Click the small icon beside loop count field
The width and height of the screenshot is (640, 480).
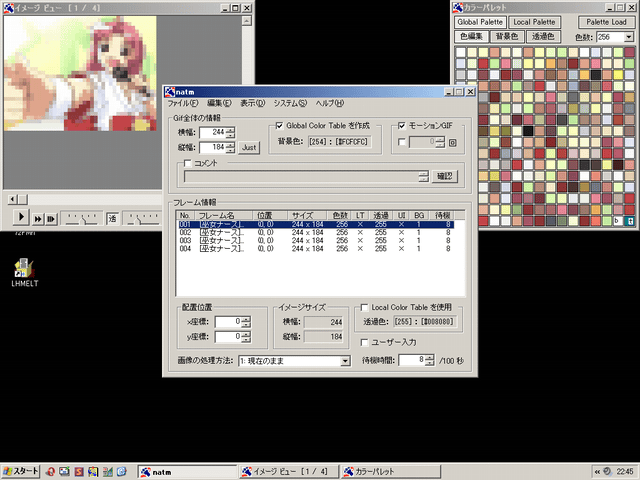pos(453,143)
